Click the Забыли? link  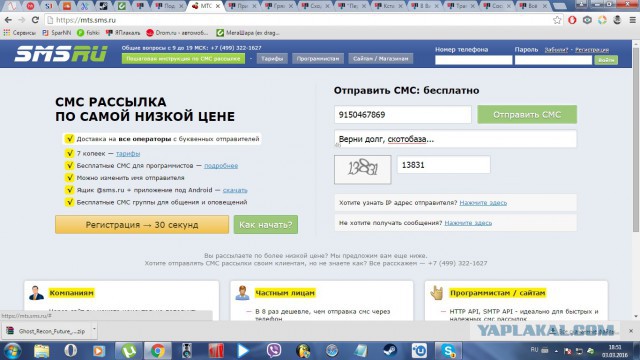coord(556,50)
